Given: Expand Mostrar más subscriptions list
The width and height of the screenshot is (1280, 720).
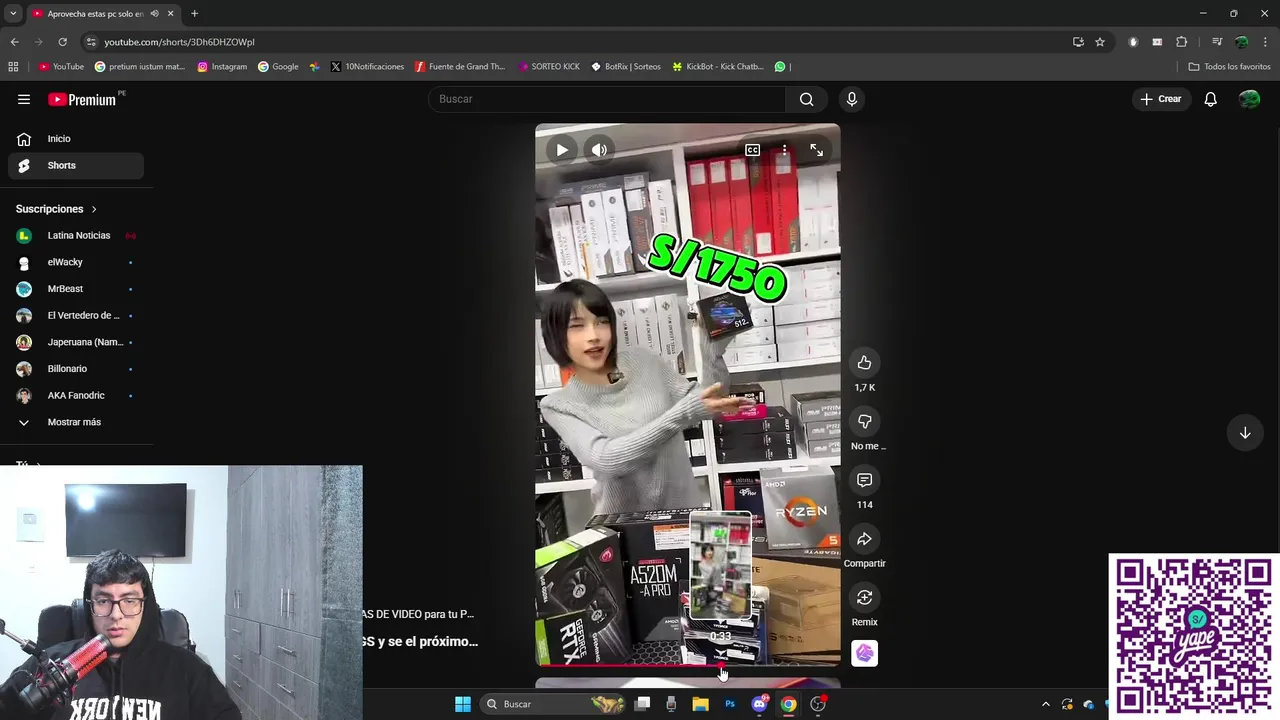Looking at the screenshot, I should (76, 422).
